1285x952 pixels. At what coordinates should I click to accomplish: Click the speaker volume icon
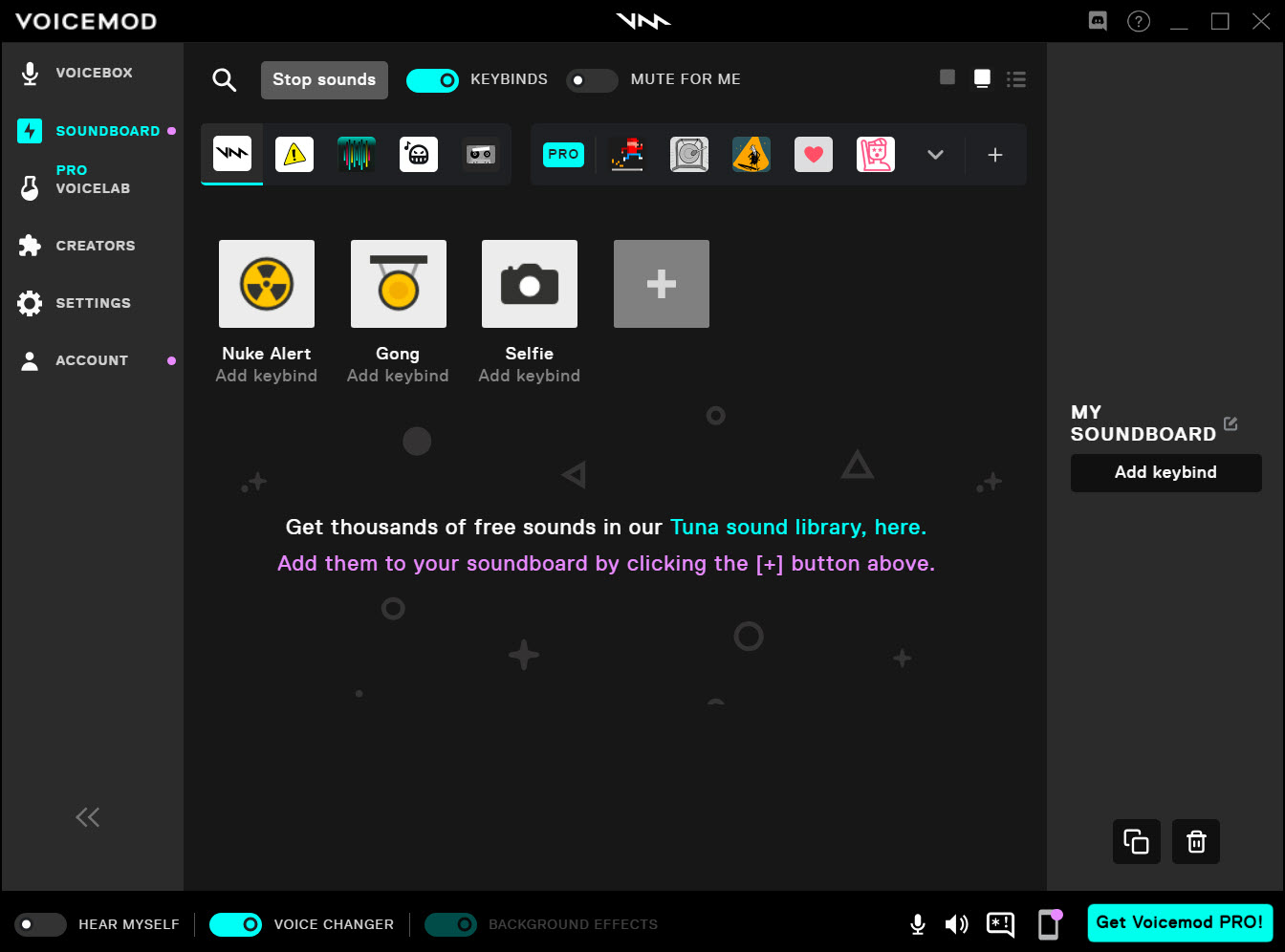tap(956, 923)
